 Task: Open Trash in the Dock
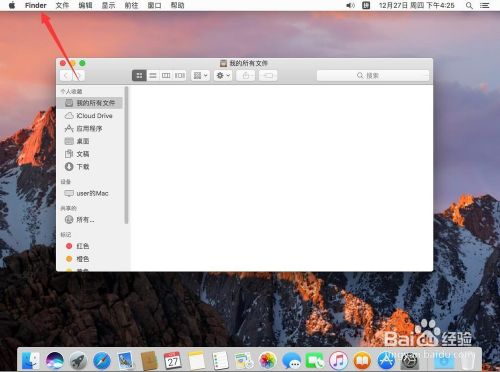tap(467, 361)
